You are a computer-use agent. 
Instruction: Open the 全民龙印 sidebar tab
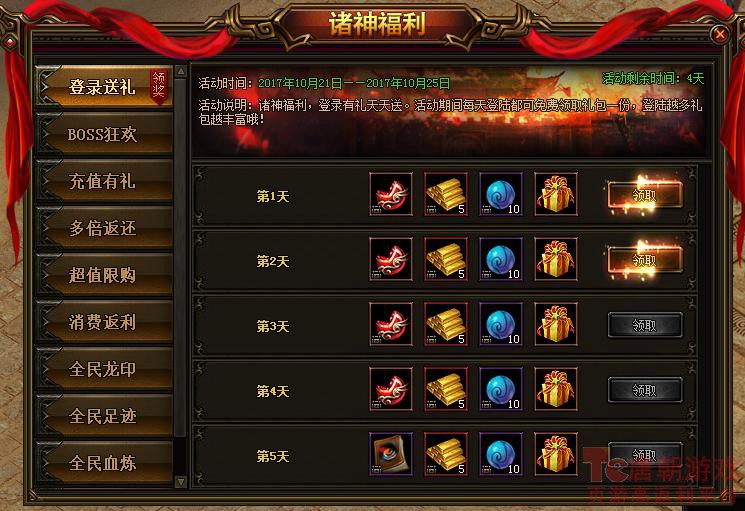coord(104,369)
